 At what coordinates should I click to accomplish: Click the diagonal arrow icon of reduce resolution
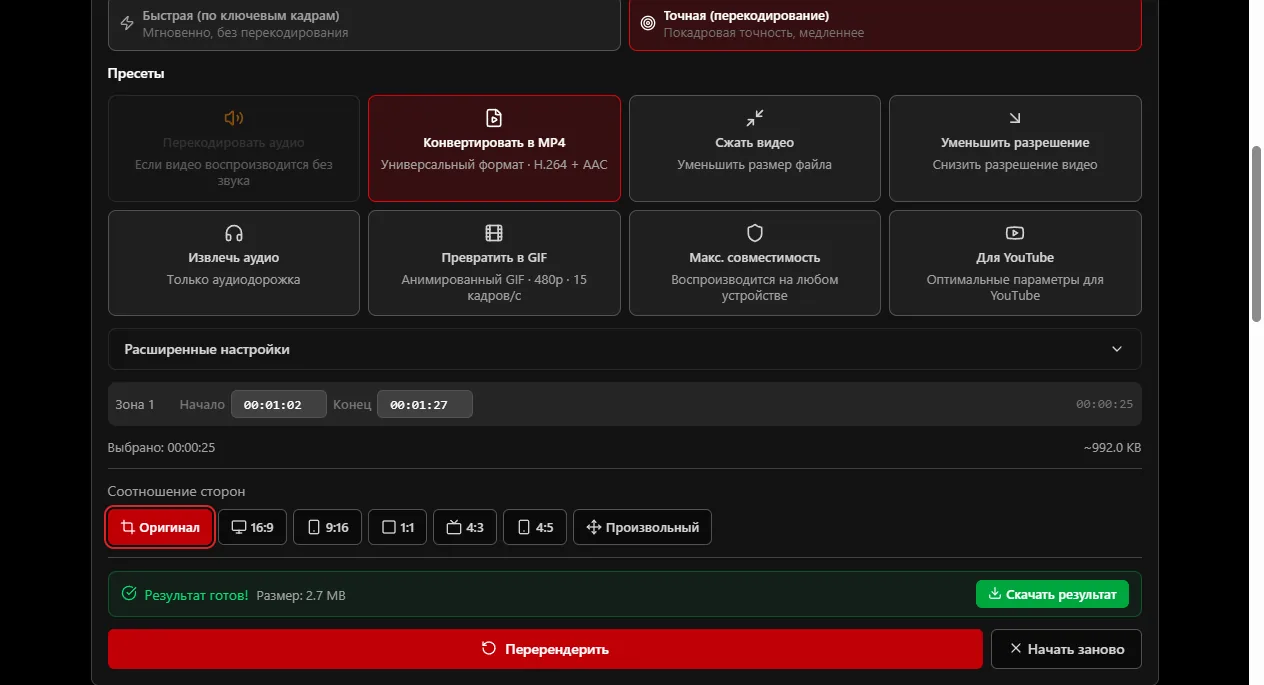(x=1015, y=118)
